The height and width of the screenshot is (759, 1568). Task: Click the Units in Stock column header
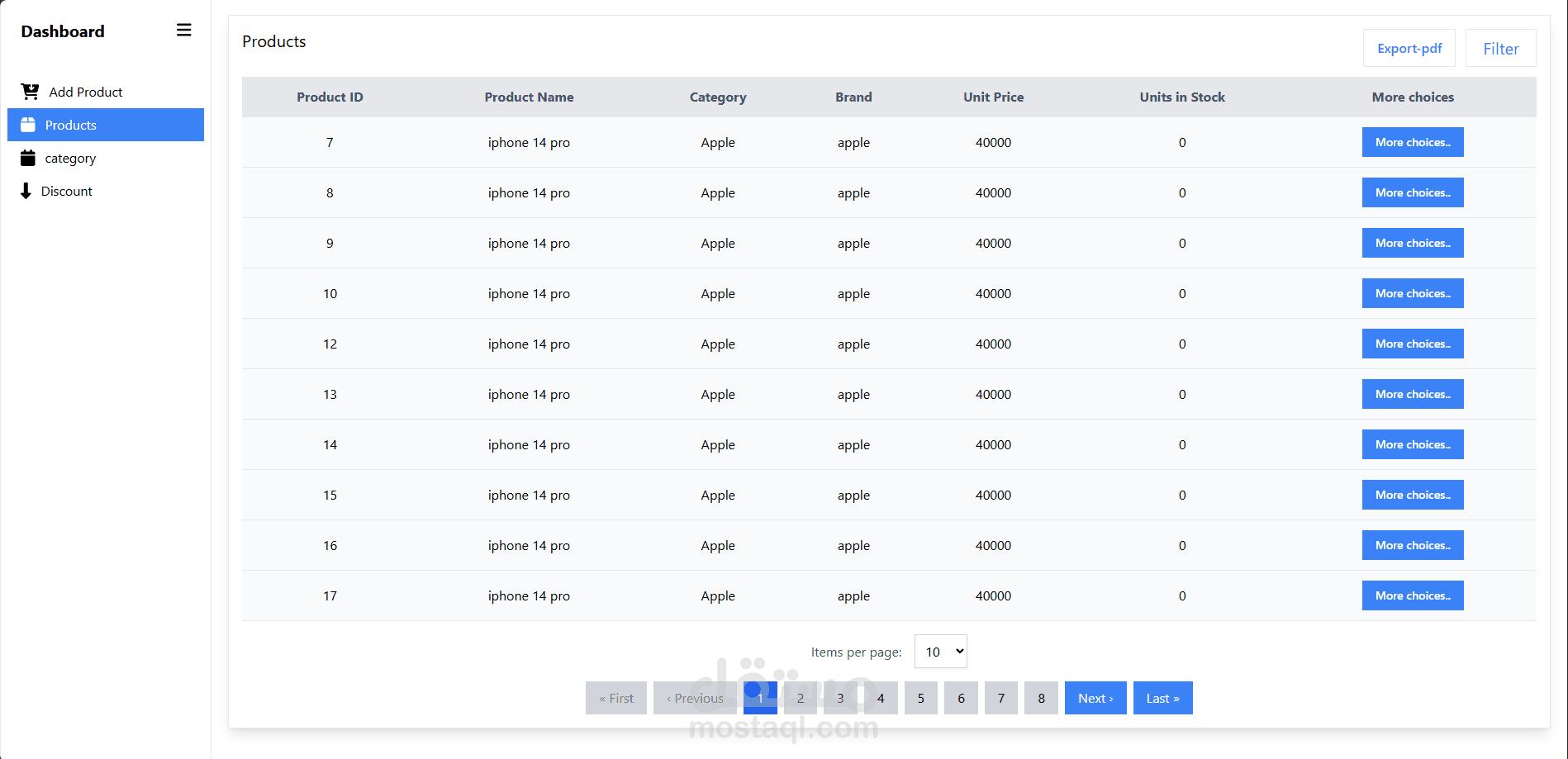pos(1182,97)
